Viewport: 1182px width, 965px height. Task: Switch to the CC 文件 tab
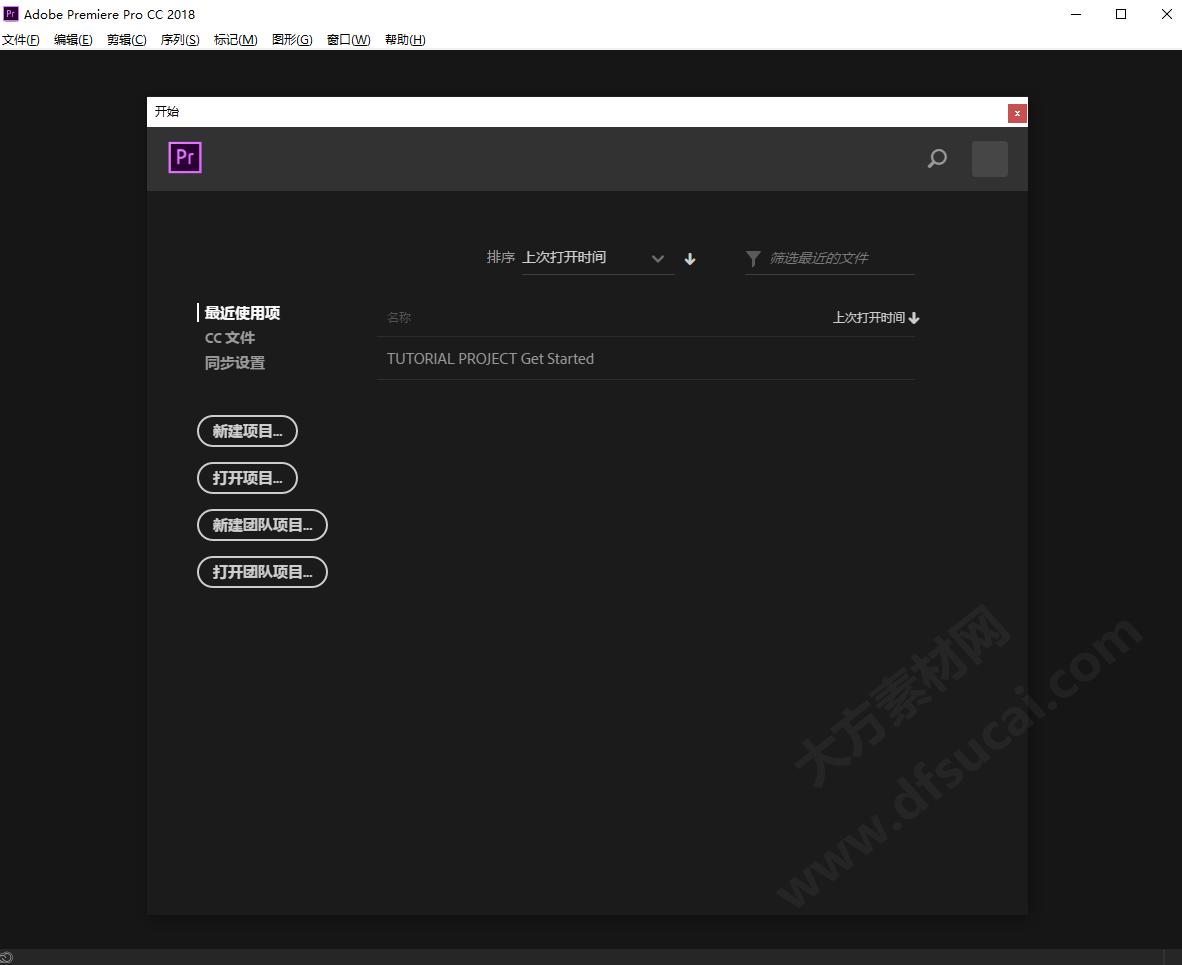tap(230, 338)
